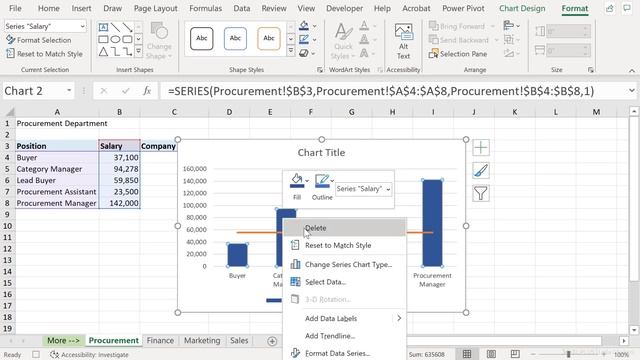Viewport: 640px width, 360px height.
Task: Expand the Insert Shapes gallery
Action: 139,51
